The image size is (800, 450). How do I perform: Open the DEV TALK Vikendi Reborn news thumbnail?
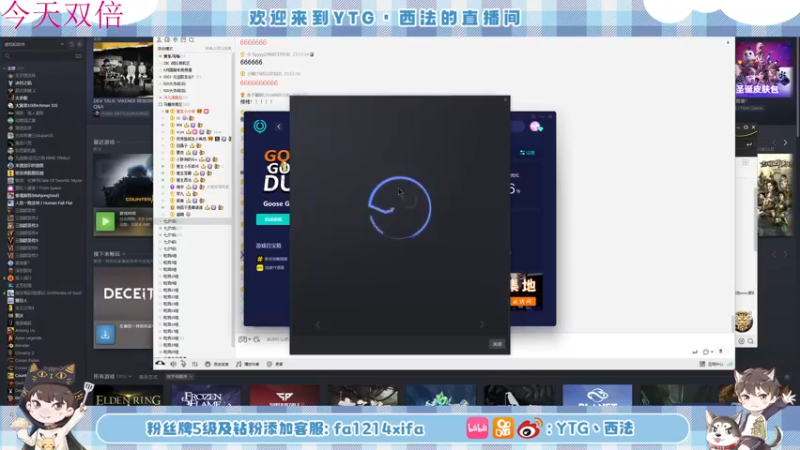123,70
